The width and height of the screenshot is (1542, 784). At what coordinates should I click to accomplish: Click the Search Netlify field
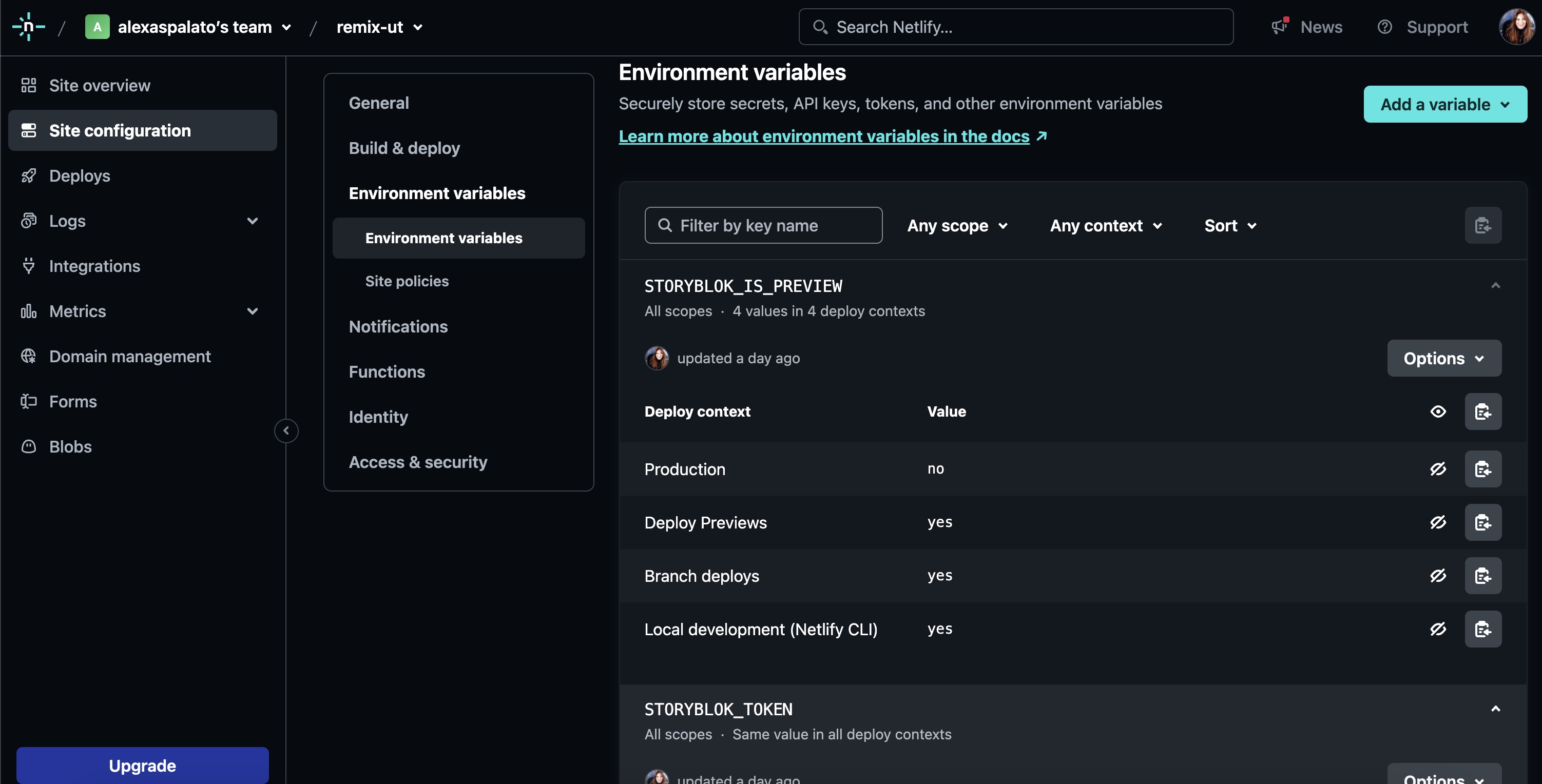[1016, 27]
